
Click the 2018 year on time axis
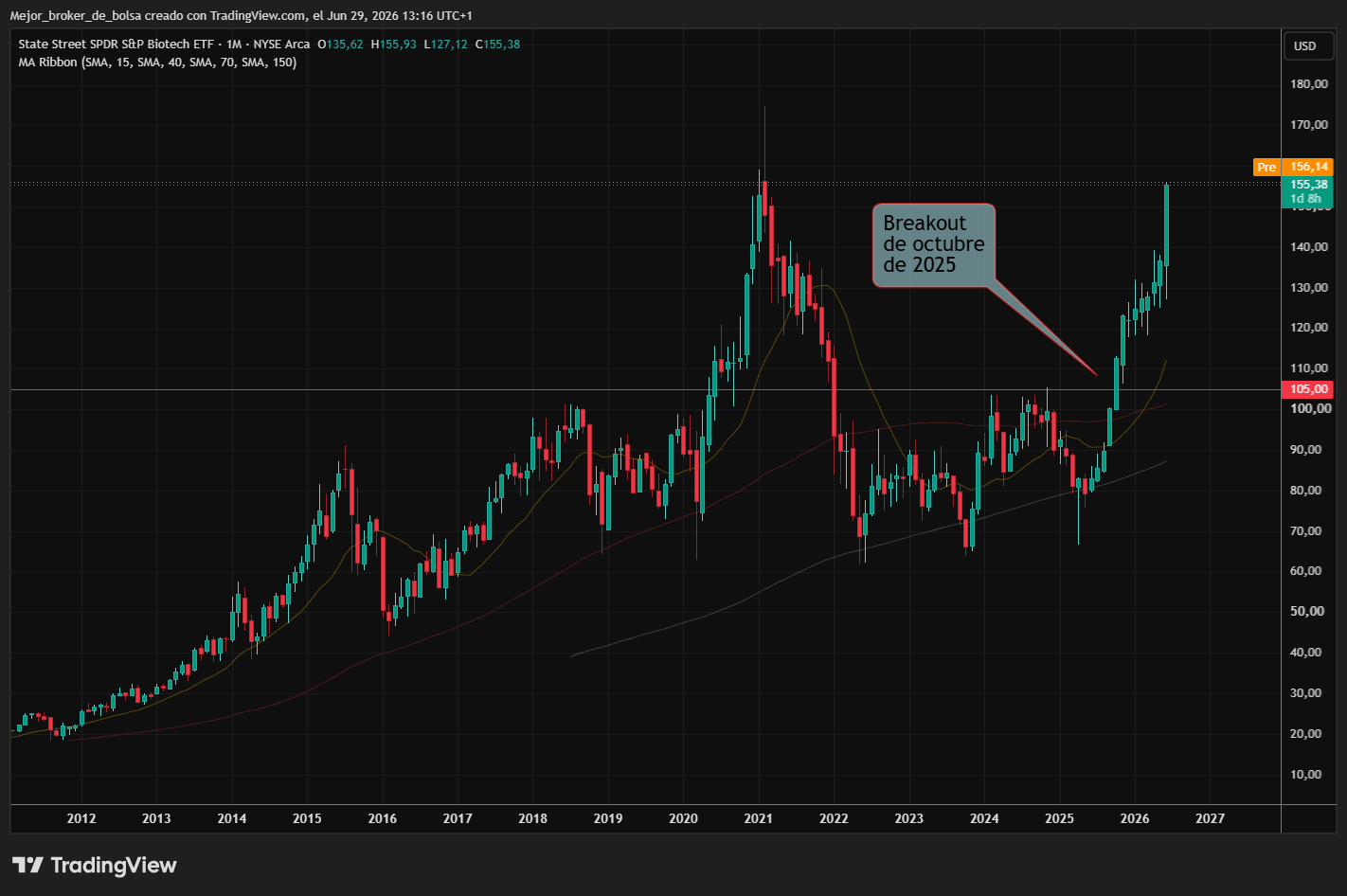[x=533, y=819]
